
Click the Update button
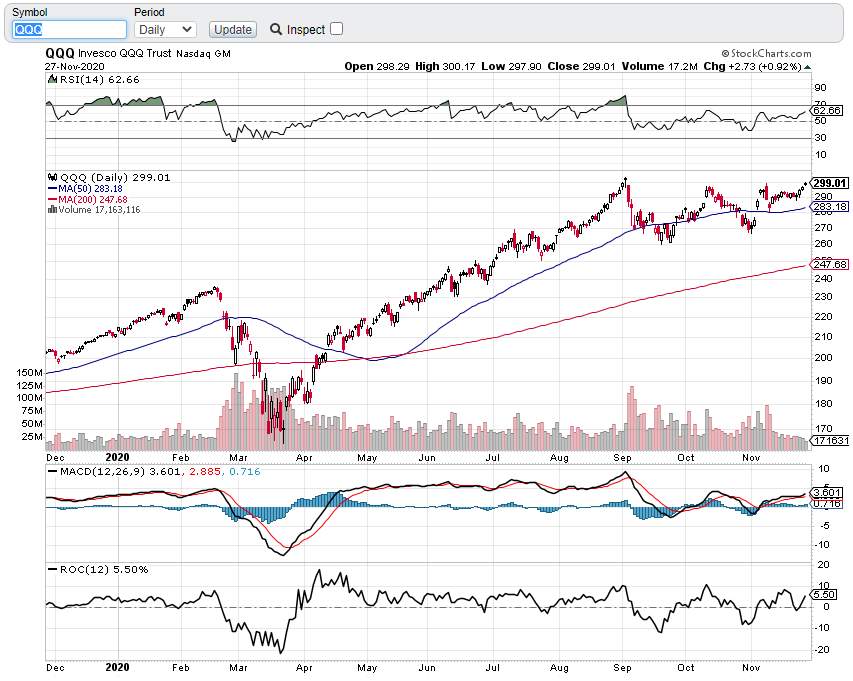233,29
